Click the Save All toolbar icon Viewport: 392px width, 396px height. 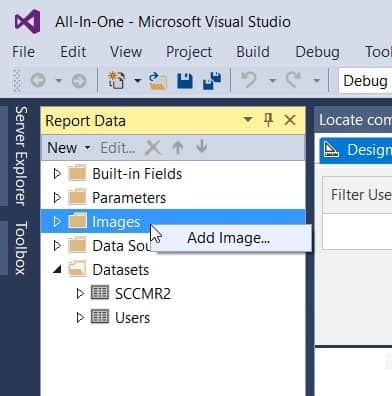212,81
